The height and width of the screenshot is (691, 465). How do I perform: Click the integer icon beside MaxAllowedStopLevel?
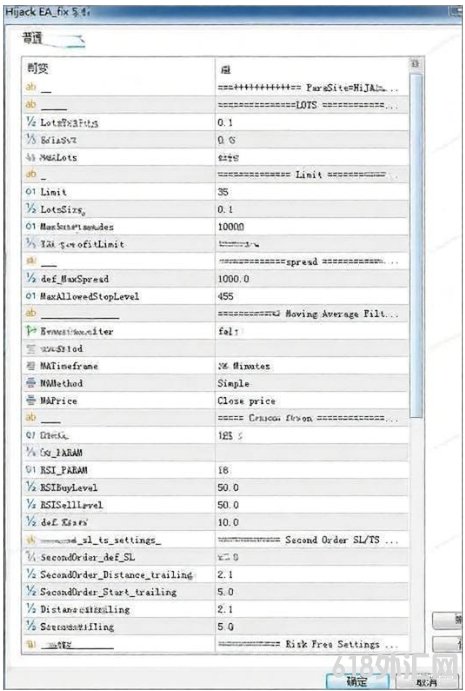[30, 296]
